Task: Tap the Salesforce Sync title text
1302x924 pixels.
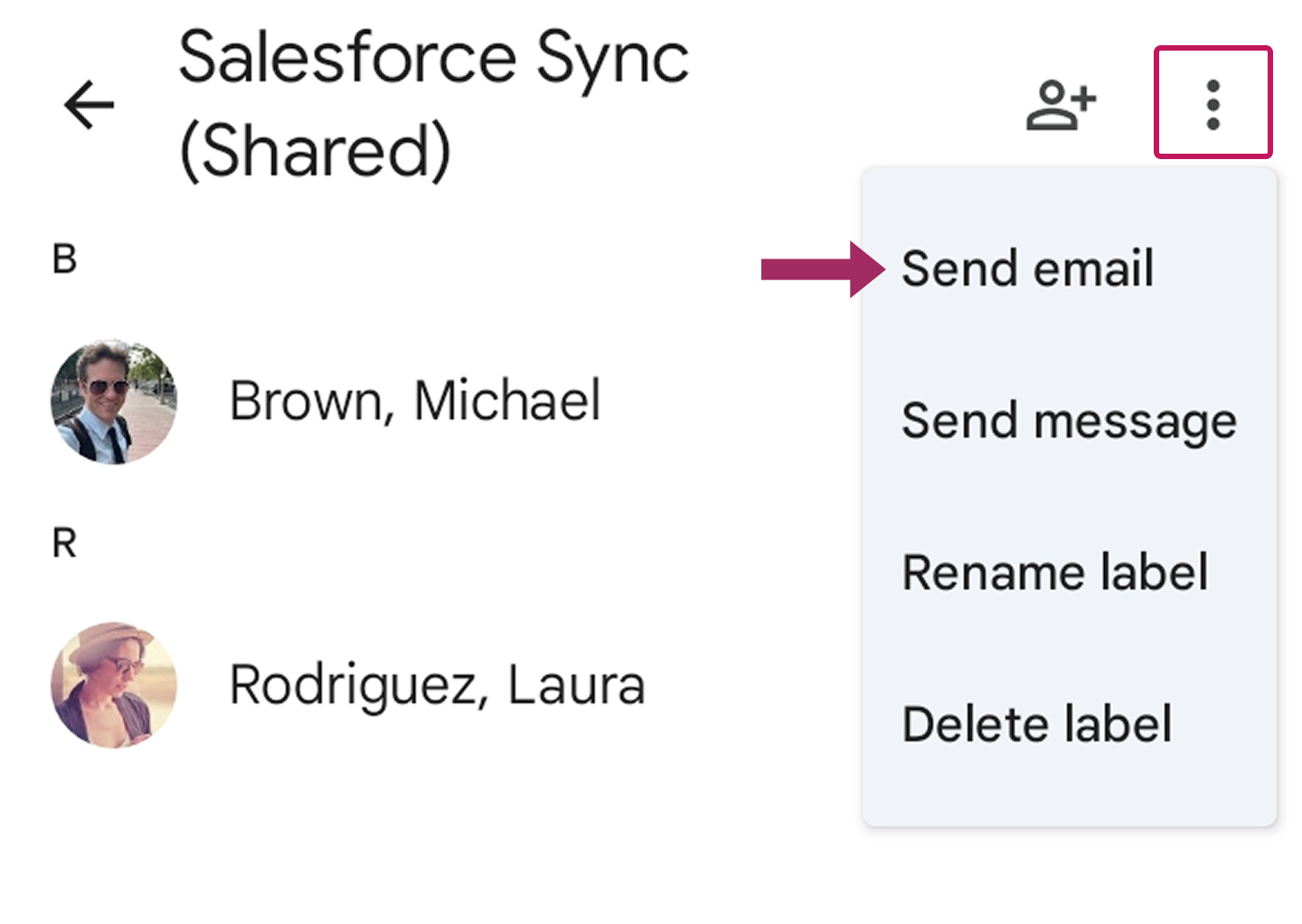Action: [433, 58]
